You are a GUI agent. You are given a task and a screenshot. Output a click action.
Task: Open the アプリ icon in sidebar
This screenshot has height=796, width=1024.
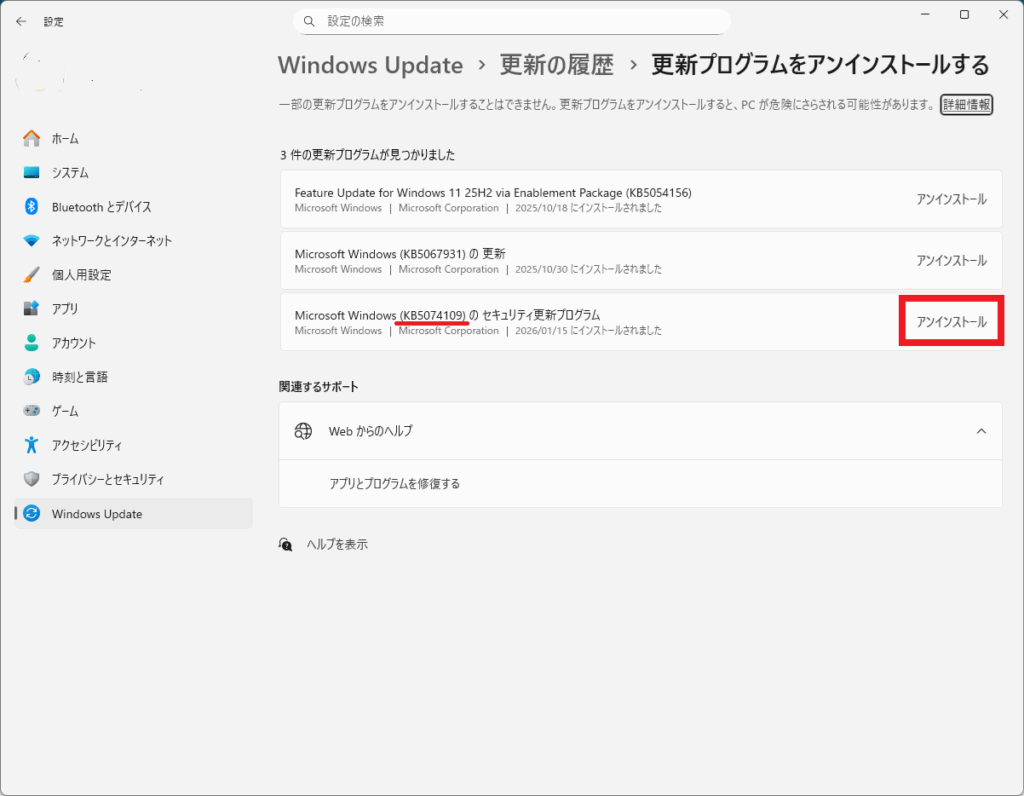(32, 309)
